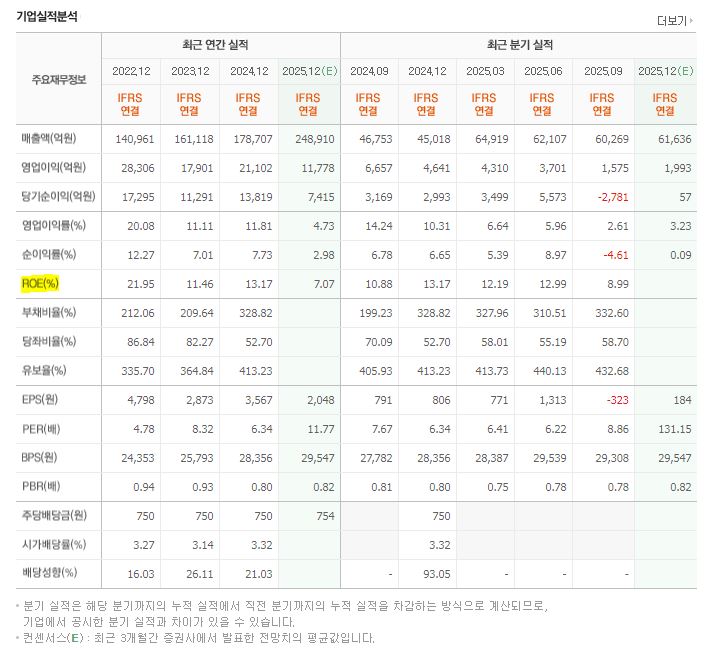Viewport: 712px width, 650px height.
Task: Click the 주당배당금(원) row label
Action: [54, 516]
